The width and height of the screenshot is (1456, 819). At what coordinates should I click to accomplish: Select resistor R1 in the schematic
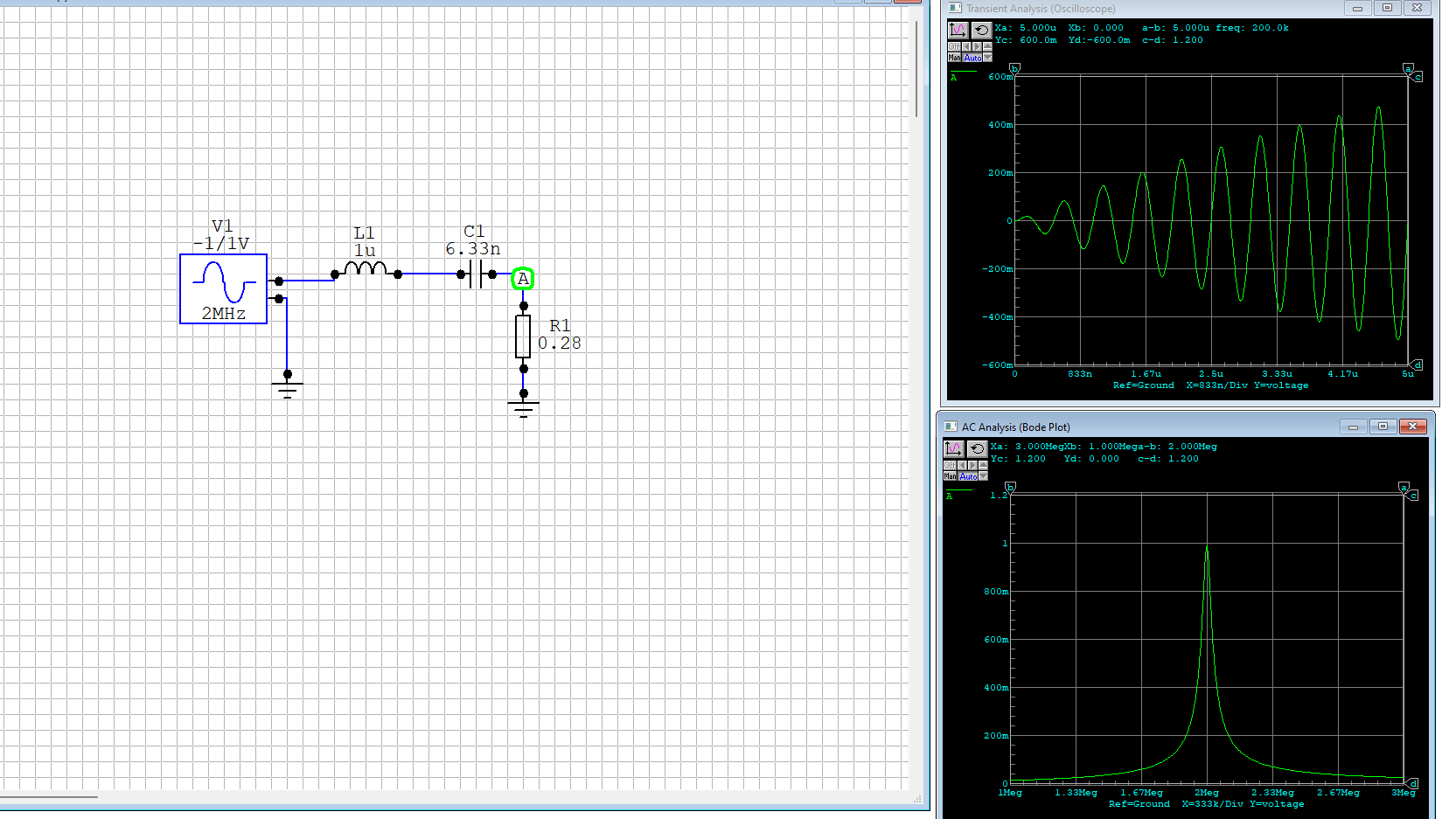click(523, 337)
